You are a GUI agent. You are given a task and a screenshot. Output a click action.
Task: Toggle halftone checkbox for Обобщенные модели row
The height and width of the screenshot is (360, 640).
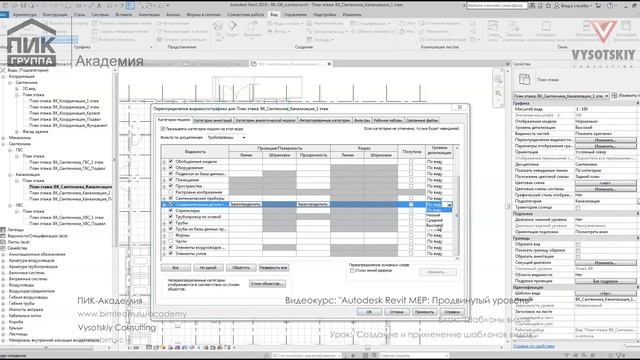click(x=411, y=162)
